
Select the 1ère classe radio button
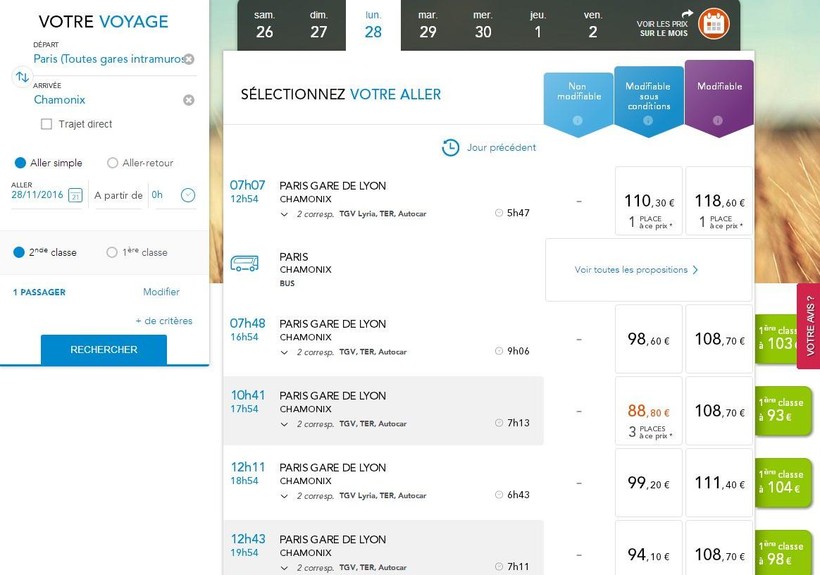click(x=112, y=253)
